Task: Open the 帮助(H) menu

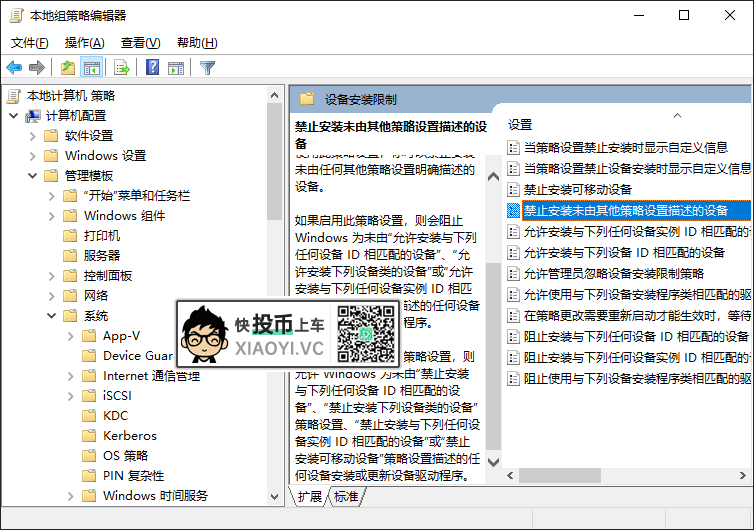Action: pyautogui.click(x=197, y=43)
